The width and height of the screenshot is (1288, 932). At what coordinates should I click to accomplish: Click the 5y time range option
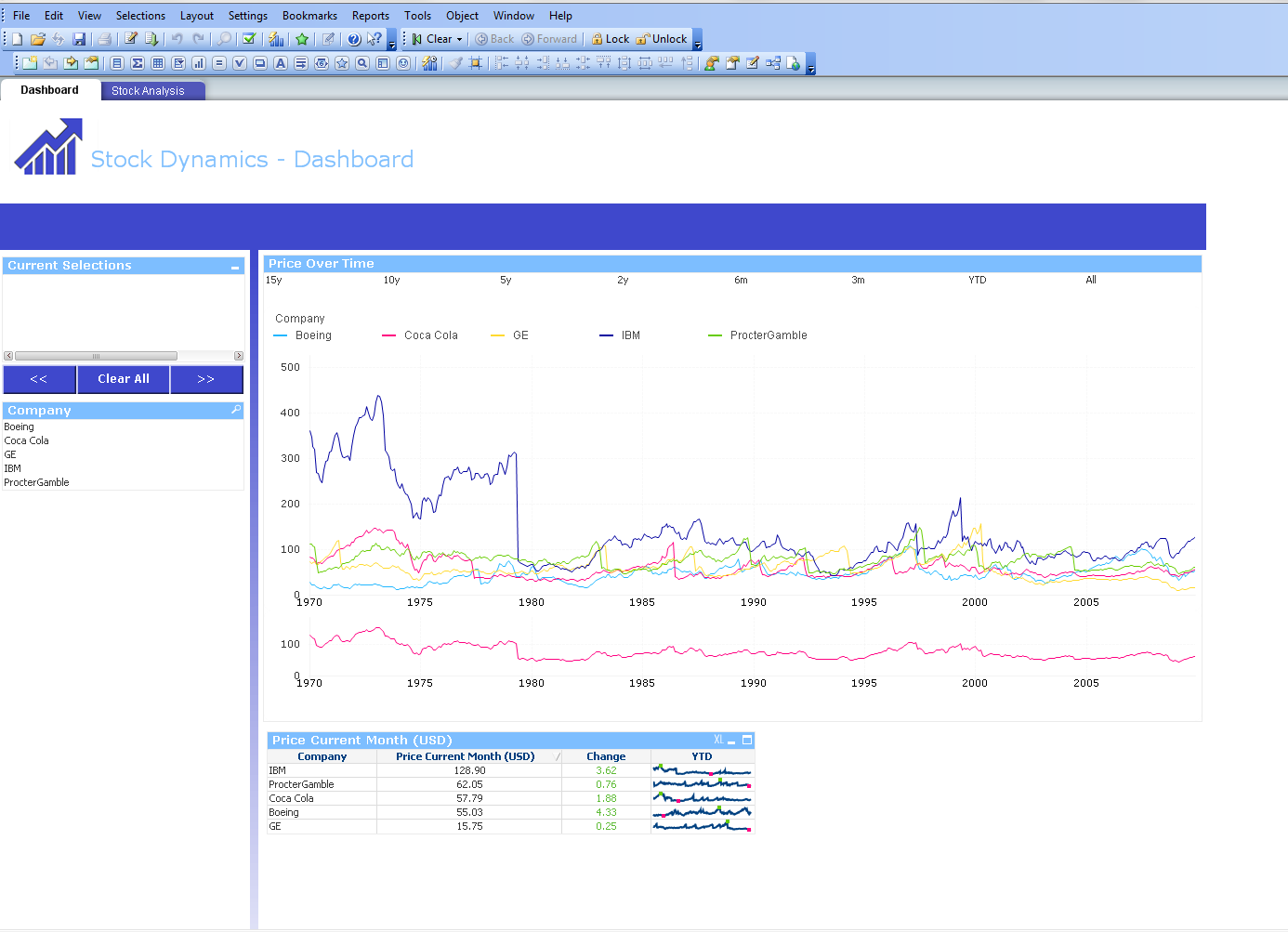click(506, 280)
